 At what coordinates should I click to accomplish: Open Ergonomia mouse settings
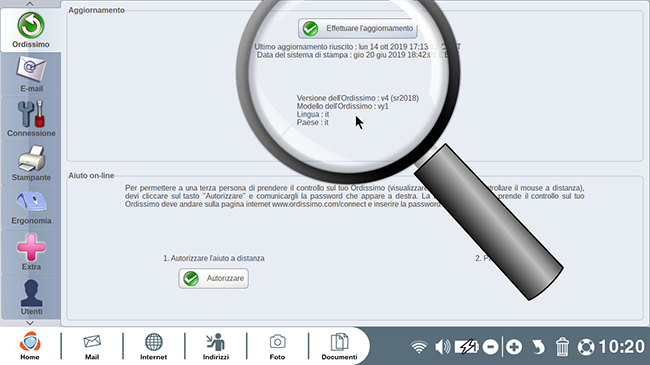point(31,207)
